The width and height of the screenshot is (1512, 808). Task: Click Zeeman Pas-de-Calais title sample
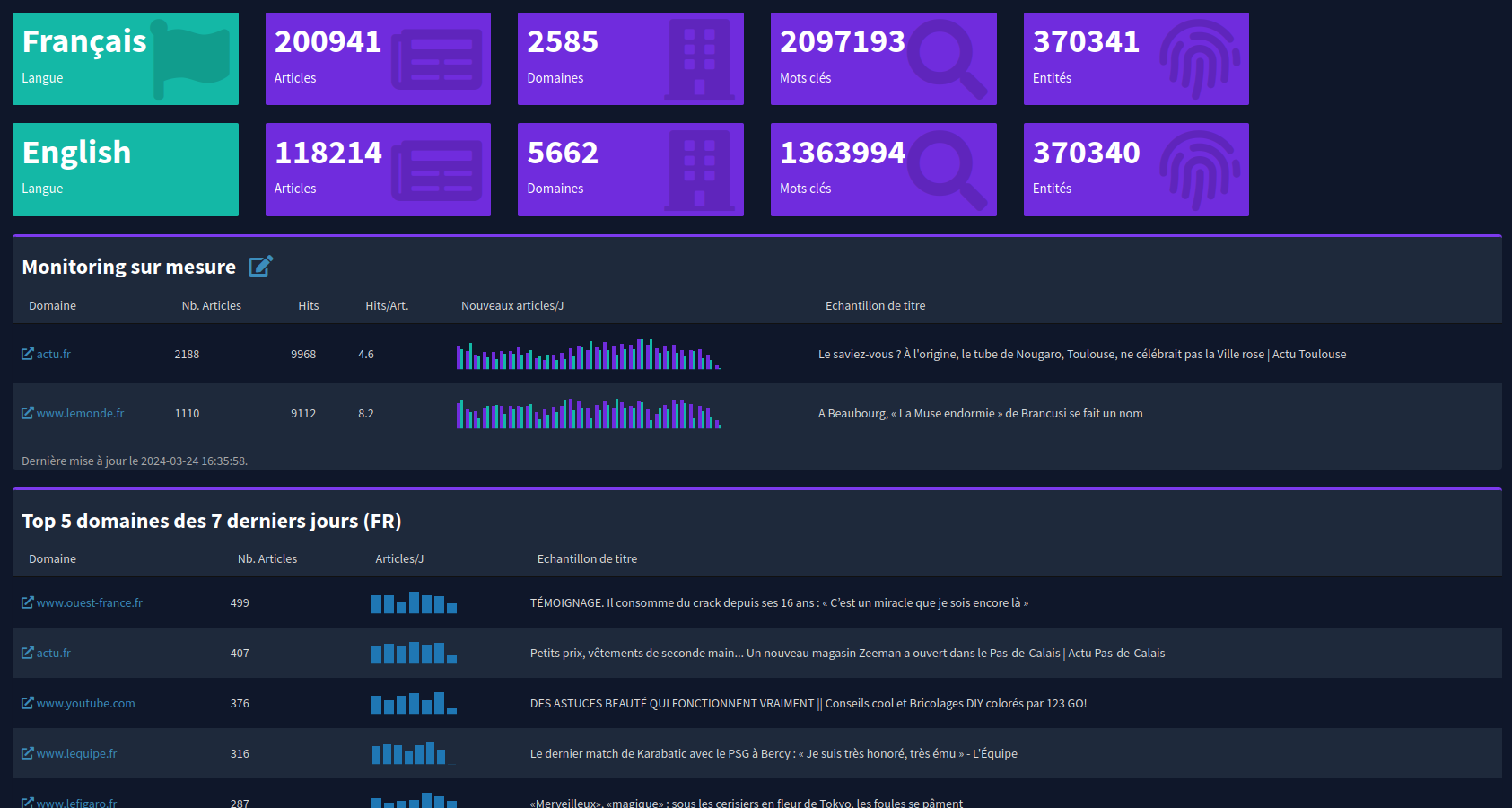pyautogui.click(x=847, y=653)
